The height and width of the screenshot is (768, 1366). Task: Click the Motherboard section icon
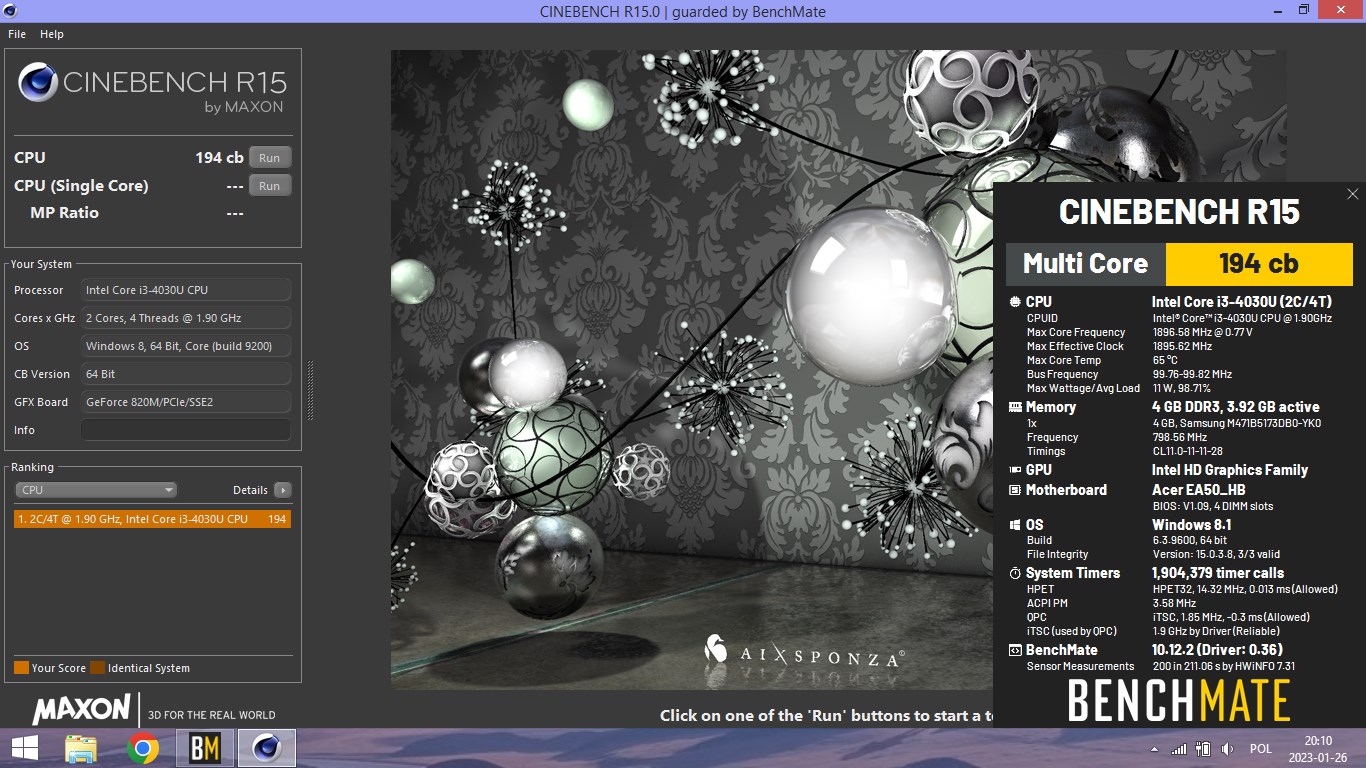tap(1015, 490)
